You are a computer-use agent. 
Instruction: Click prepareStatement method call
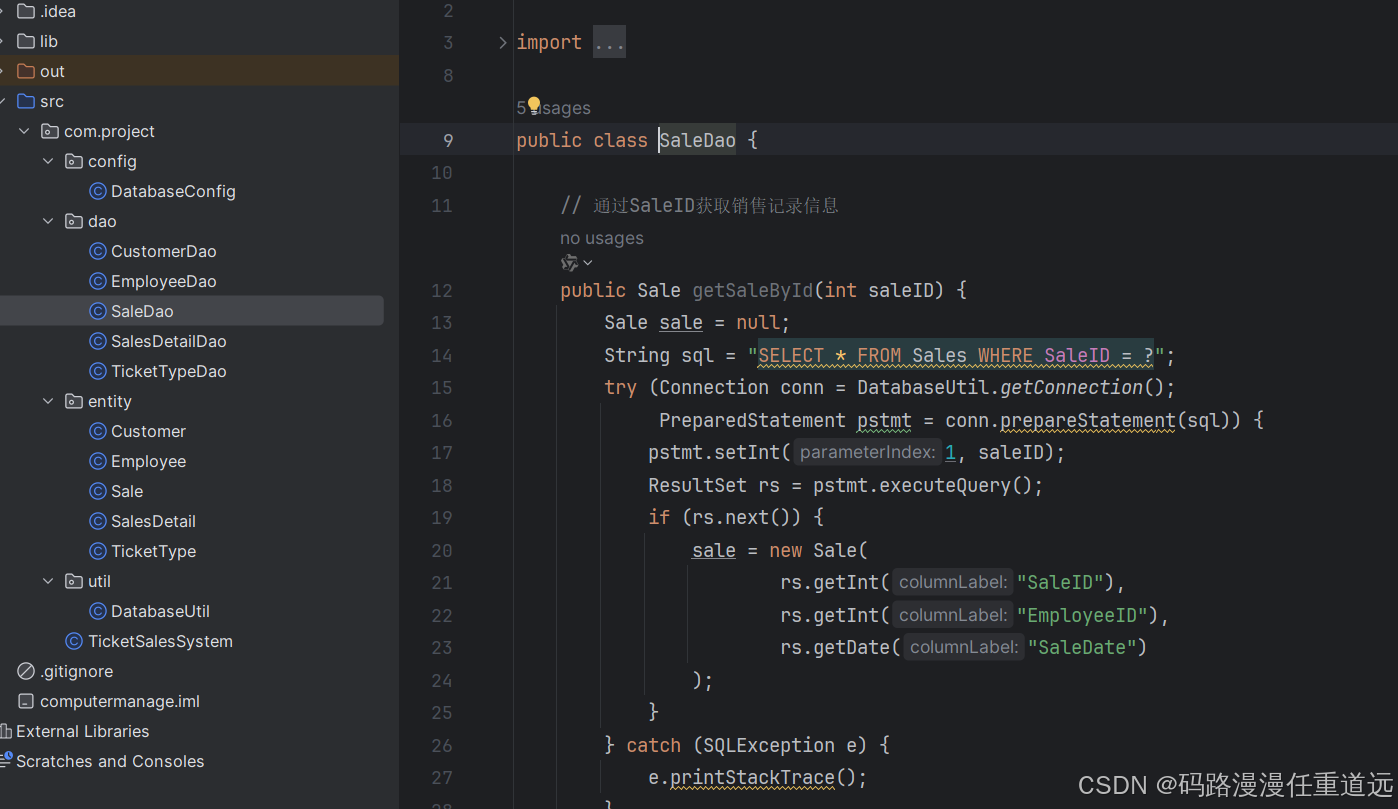point(1088,420)
